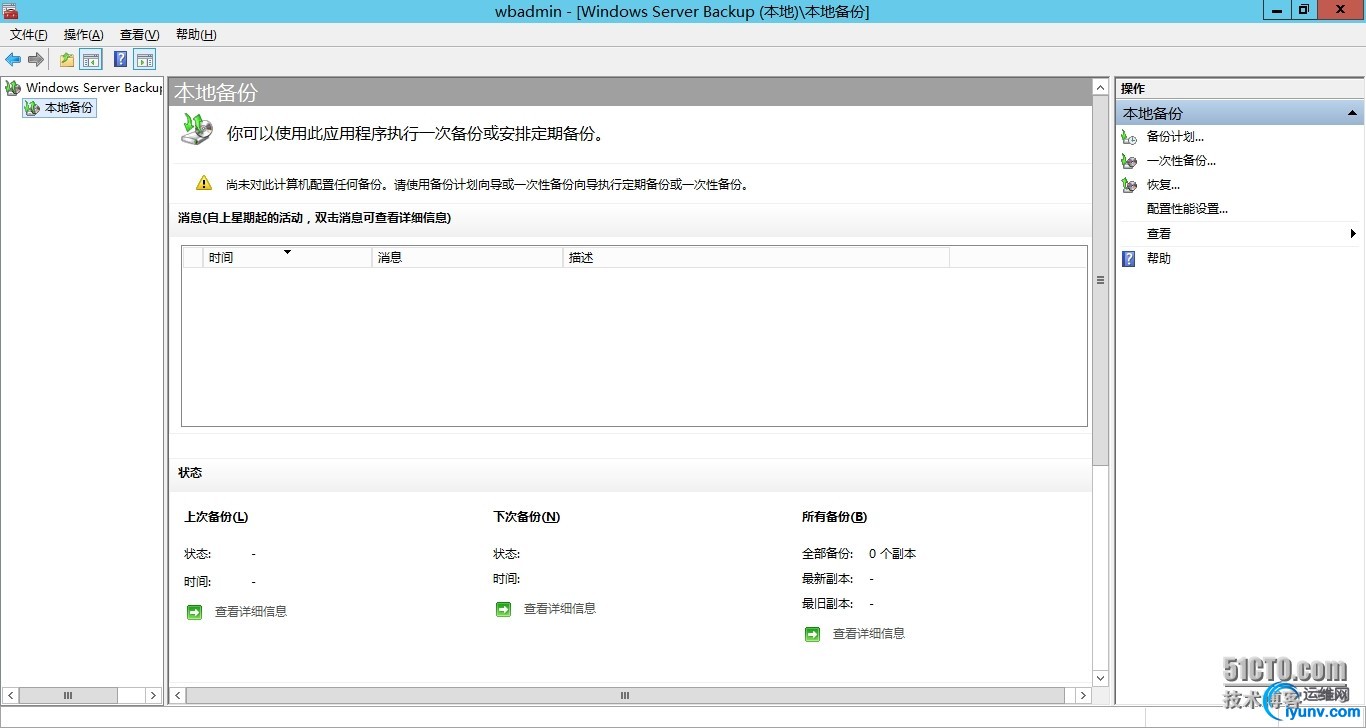The width and height of the screenshot is (1366, 728).
Task: Click the wbadmin title bar app icon
Action: tap(10, 10)
